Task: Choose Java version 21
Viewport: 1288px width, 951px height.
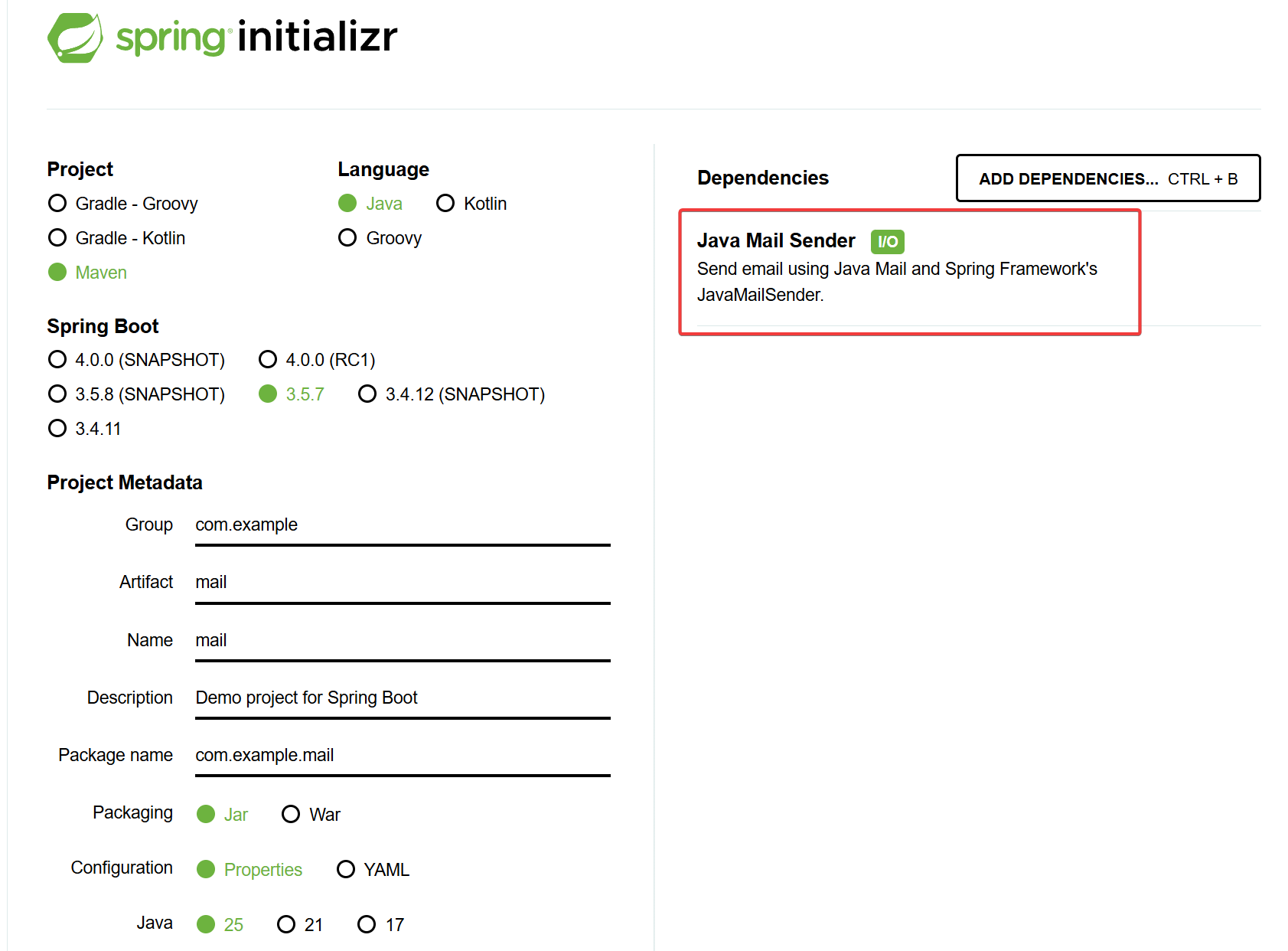Action: coord(286,925)
